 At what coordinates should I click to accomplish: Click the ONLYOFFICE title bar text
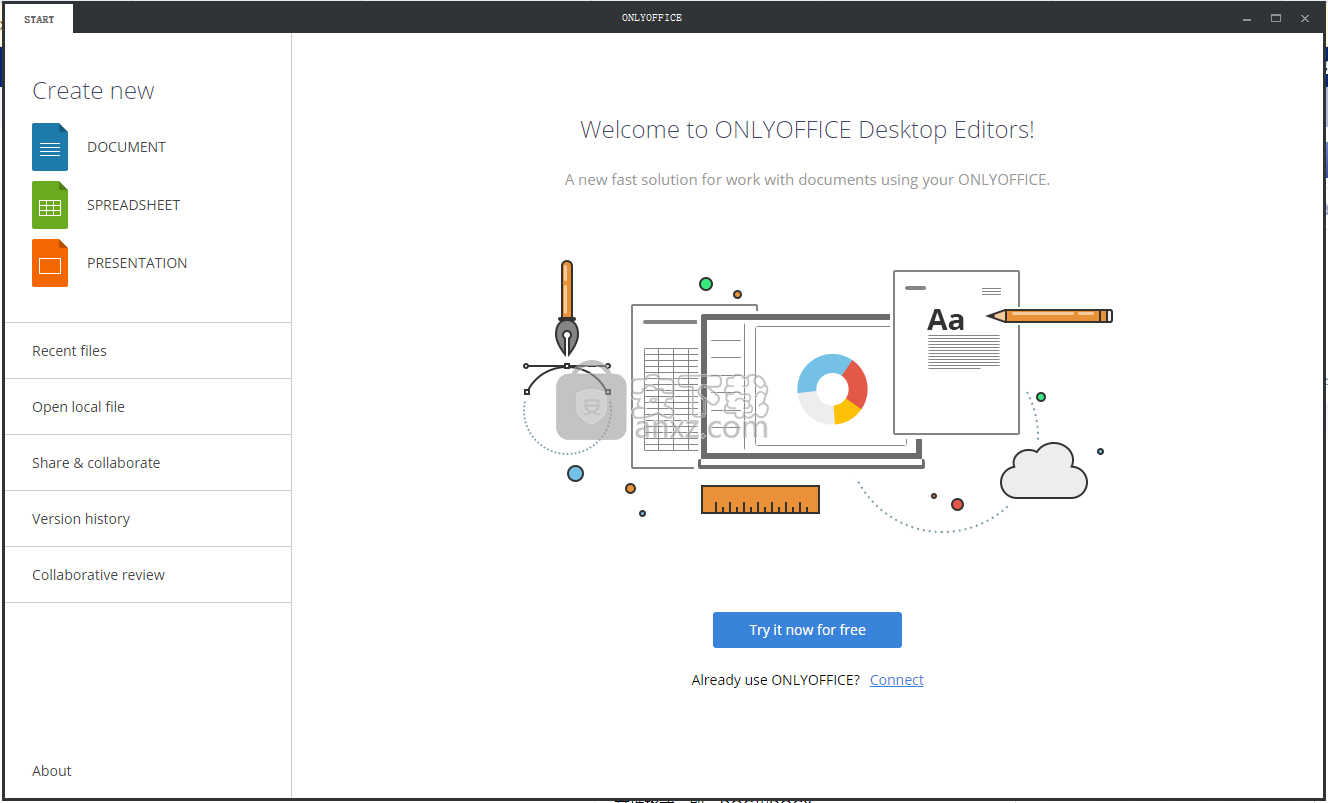pyautogui.click(x=651, y=18)
